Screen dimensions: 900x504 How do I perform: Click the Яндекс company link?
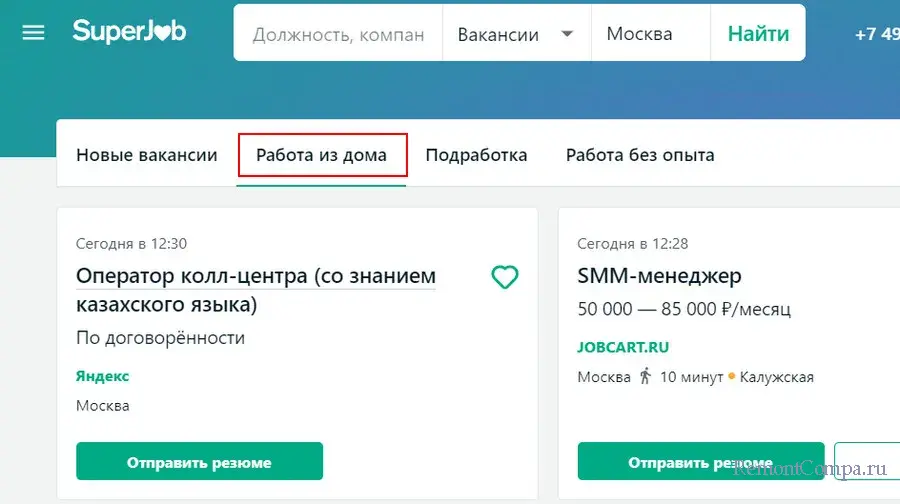[103, 376]
